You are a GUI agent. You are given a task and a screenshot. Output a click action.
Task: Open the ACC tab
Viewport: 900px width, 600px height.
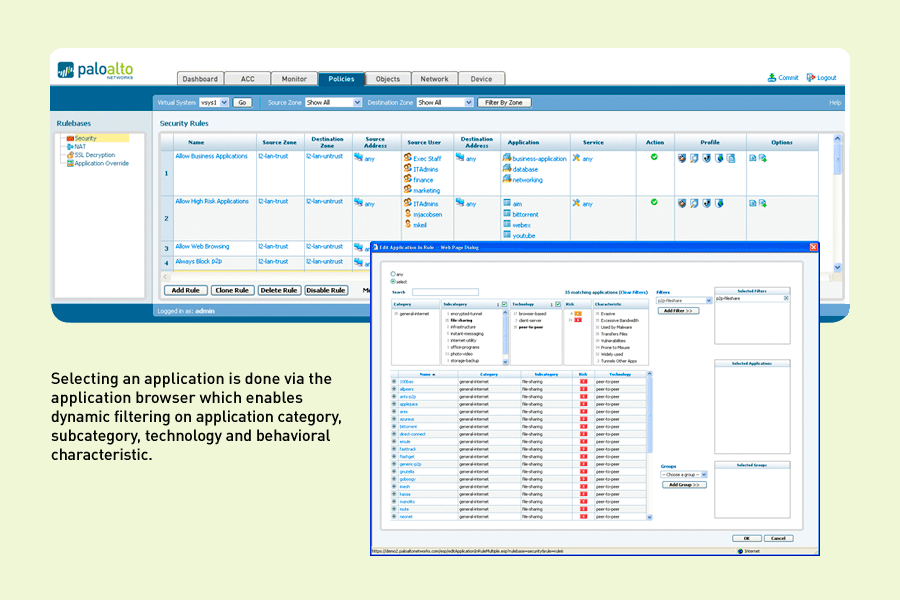247,79
